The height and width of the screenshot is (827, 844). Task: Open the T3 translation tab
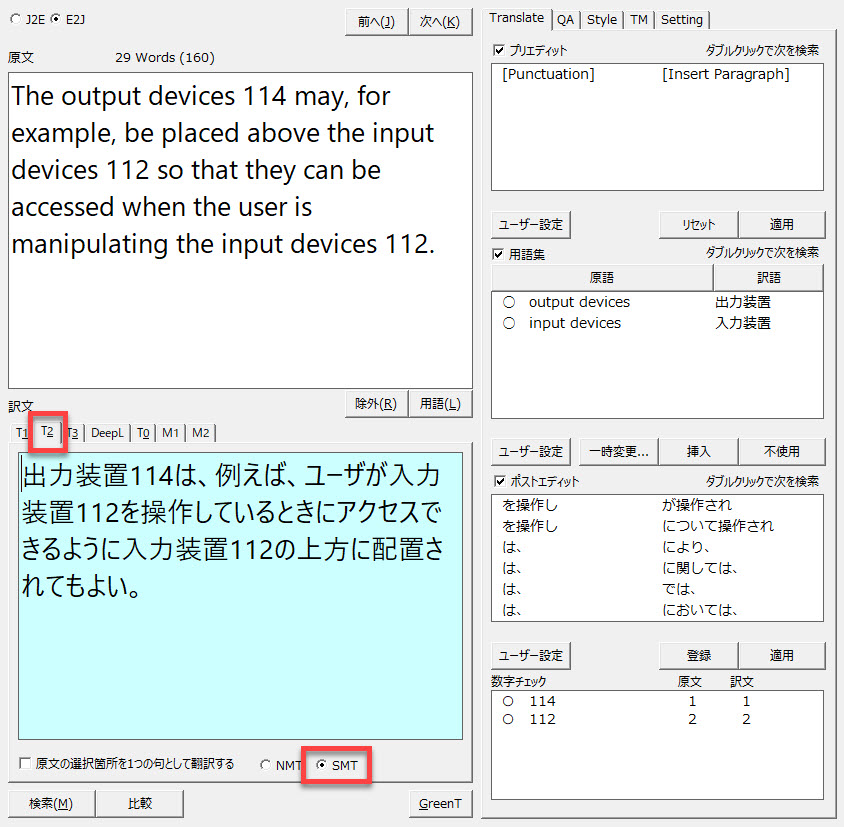coord(72,433)
